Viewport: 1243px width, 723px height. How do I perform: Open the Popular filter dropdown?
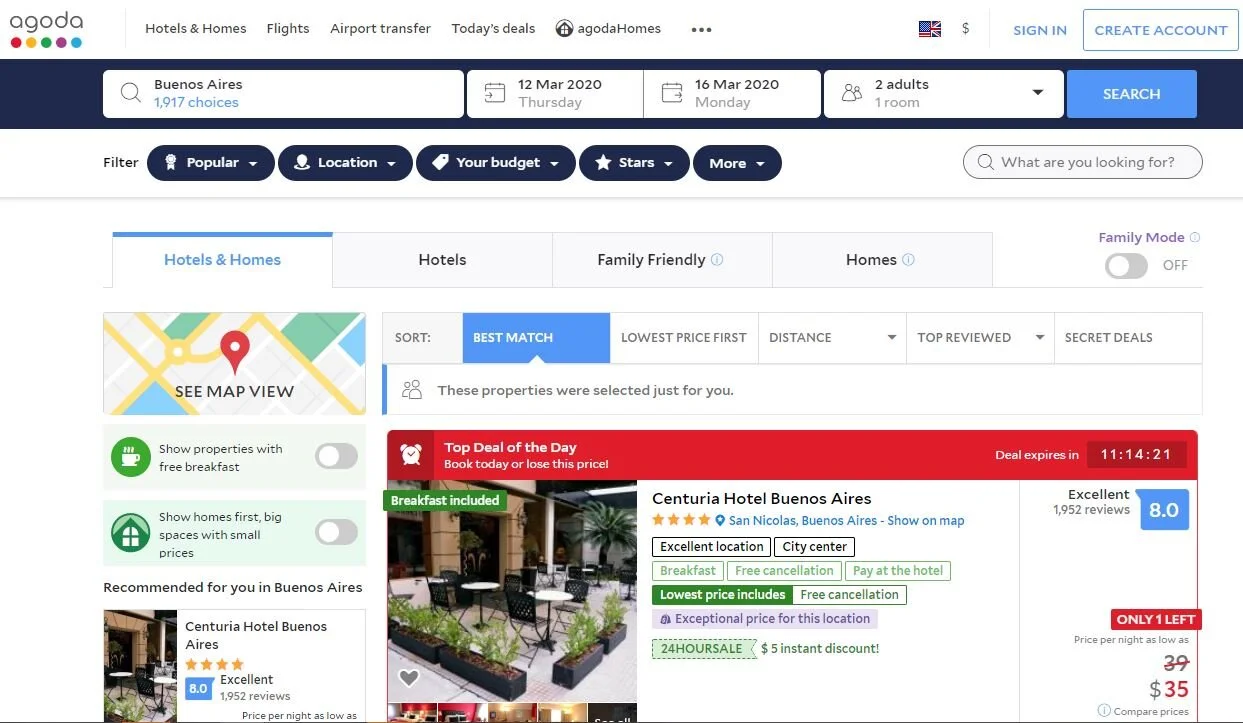pos(210,163)
